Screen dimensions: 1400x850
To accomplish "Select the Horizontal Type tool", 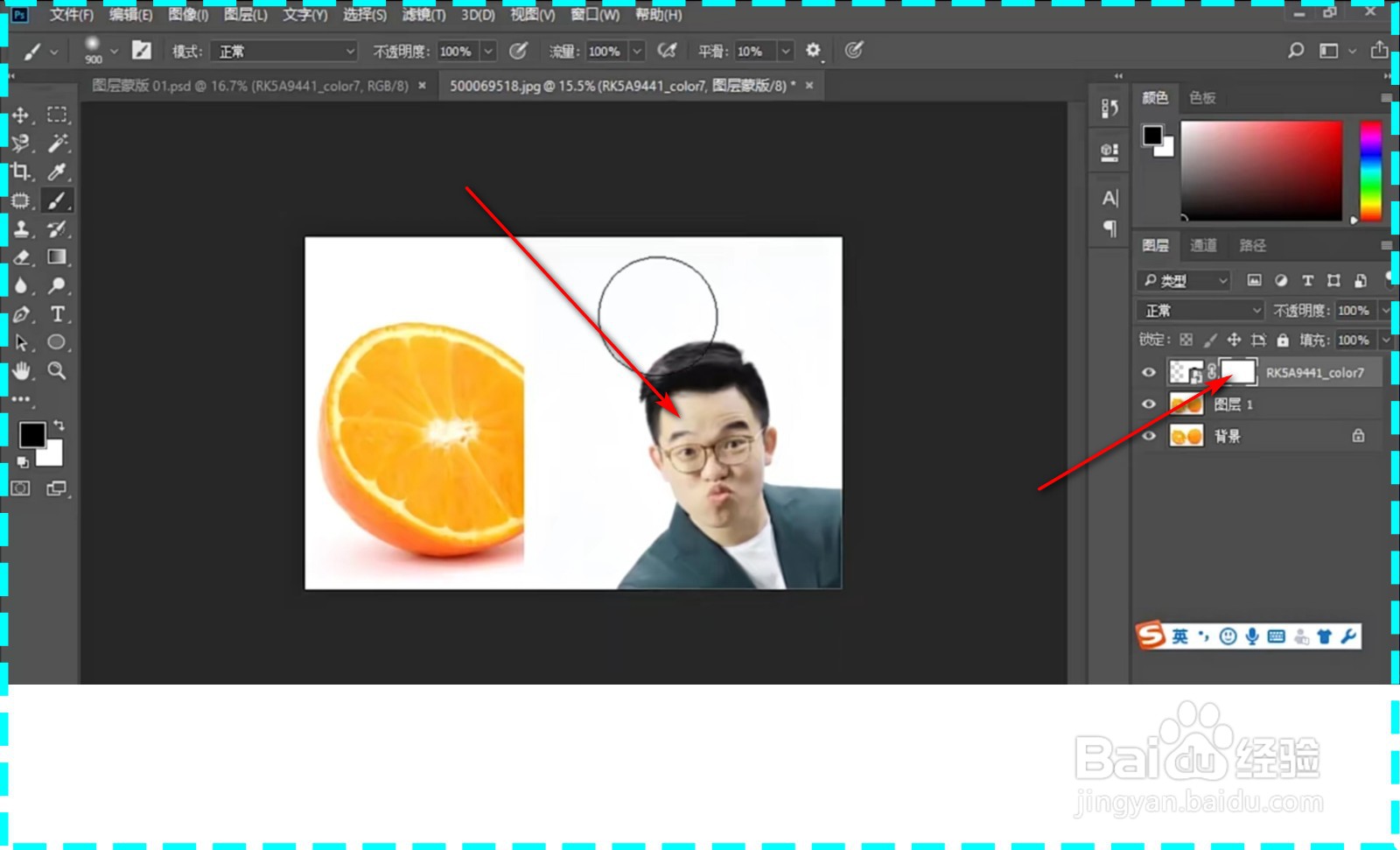I will [57, 314].
